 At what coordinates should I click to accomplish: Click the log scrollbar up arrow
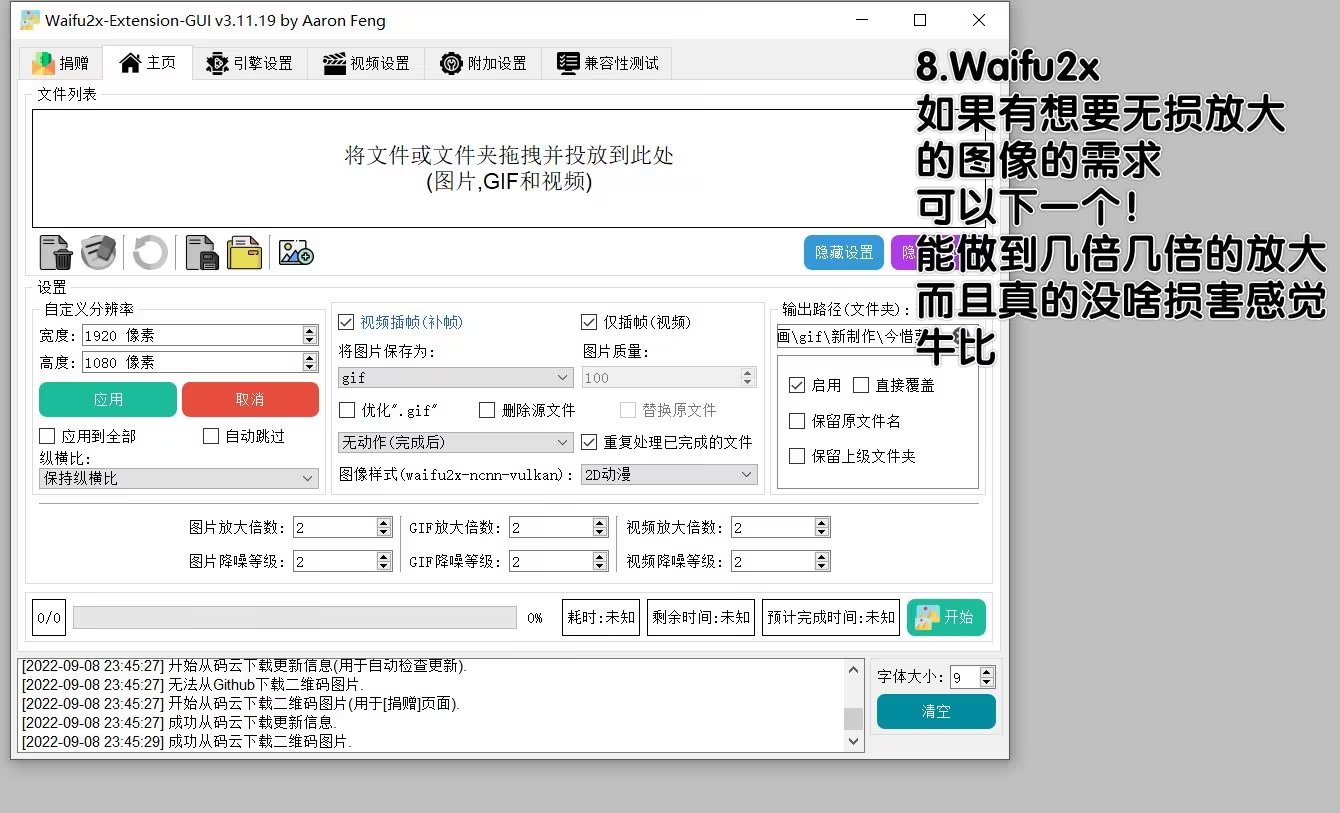coord(854,669)
